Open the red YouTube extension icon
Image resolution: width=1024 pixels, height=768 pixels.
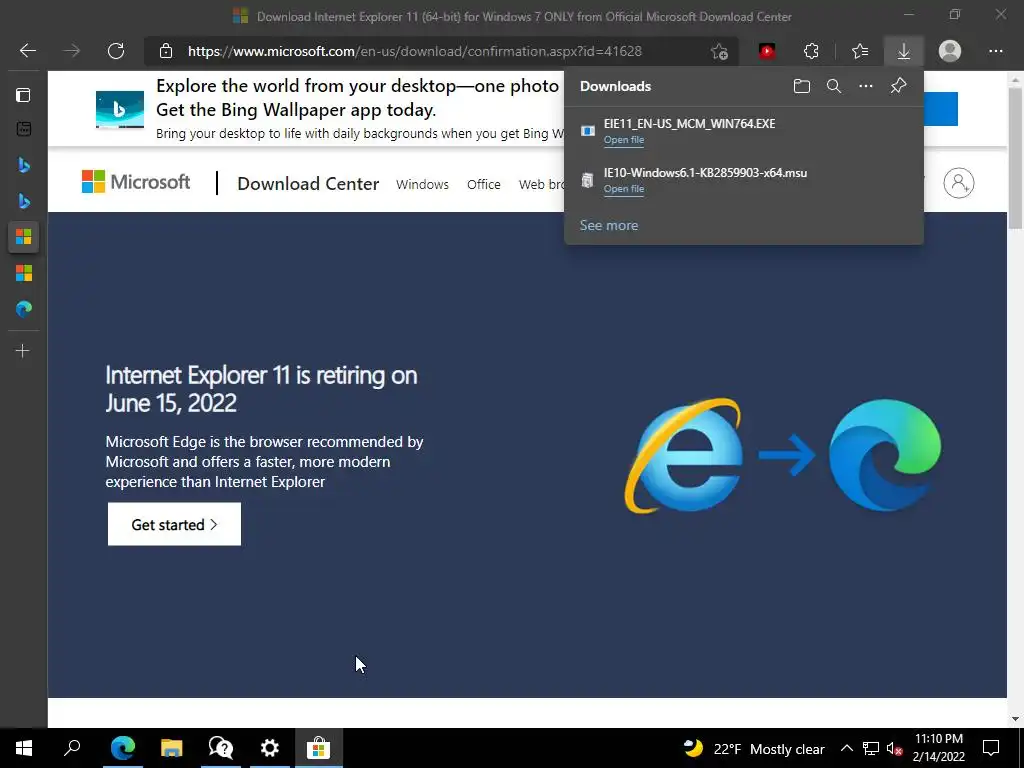tap(767, 51)
